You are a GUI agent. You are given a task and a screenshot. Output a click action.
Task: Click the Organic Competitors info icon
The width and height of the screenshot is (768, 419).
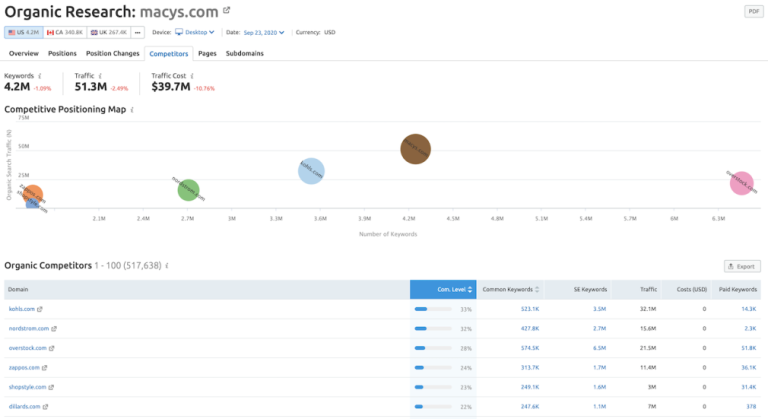pos(167,266)
